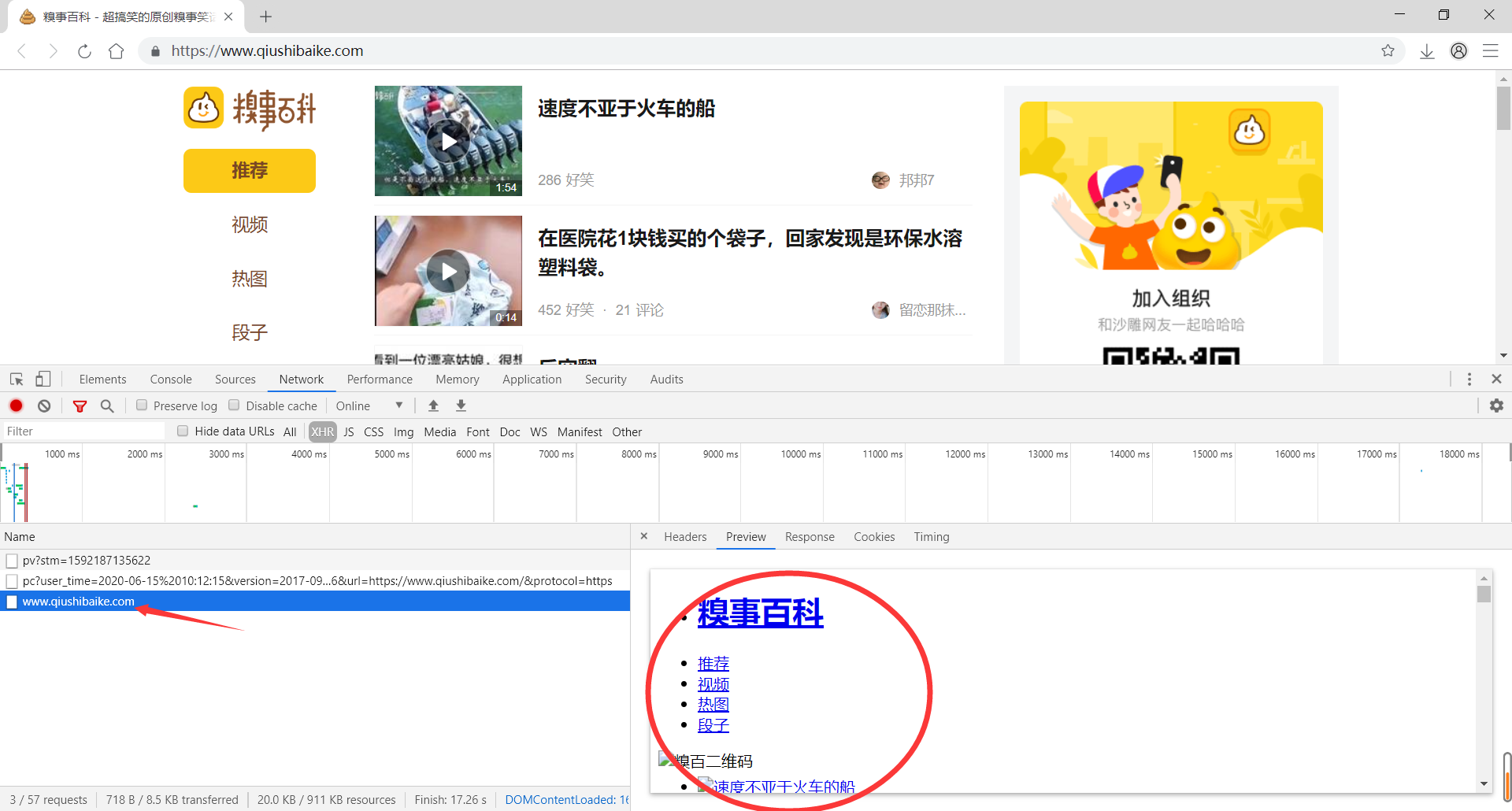Viewport: 1512px width, 811px height.
Task: Check the Hide data URLs checkbox
Action: pos(183,431)
